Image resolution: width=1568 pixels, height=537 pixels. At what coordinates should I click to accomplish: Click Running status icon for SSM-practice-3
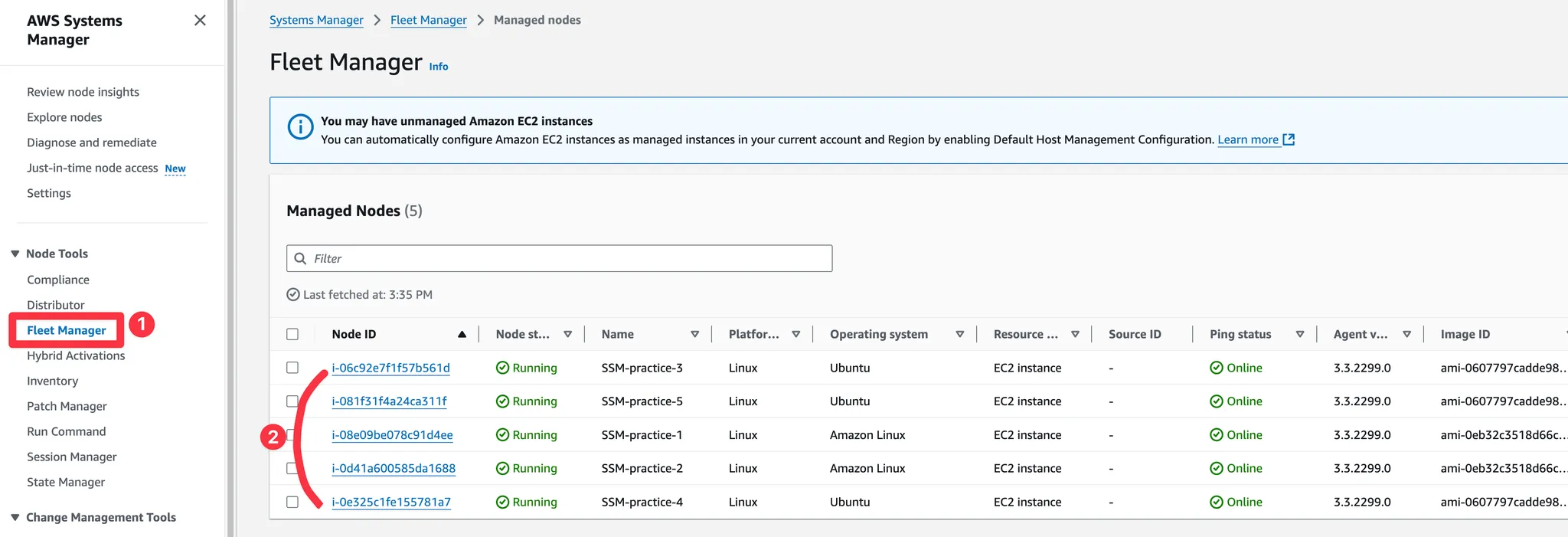pyautogui.click(x=502, y=368)
